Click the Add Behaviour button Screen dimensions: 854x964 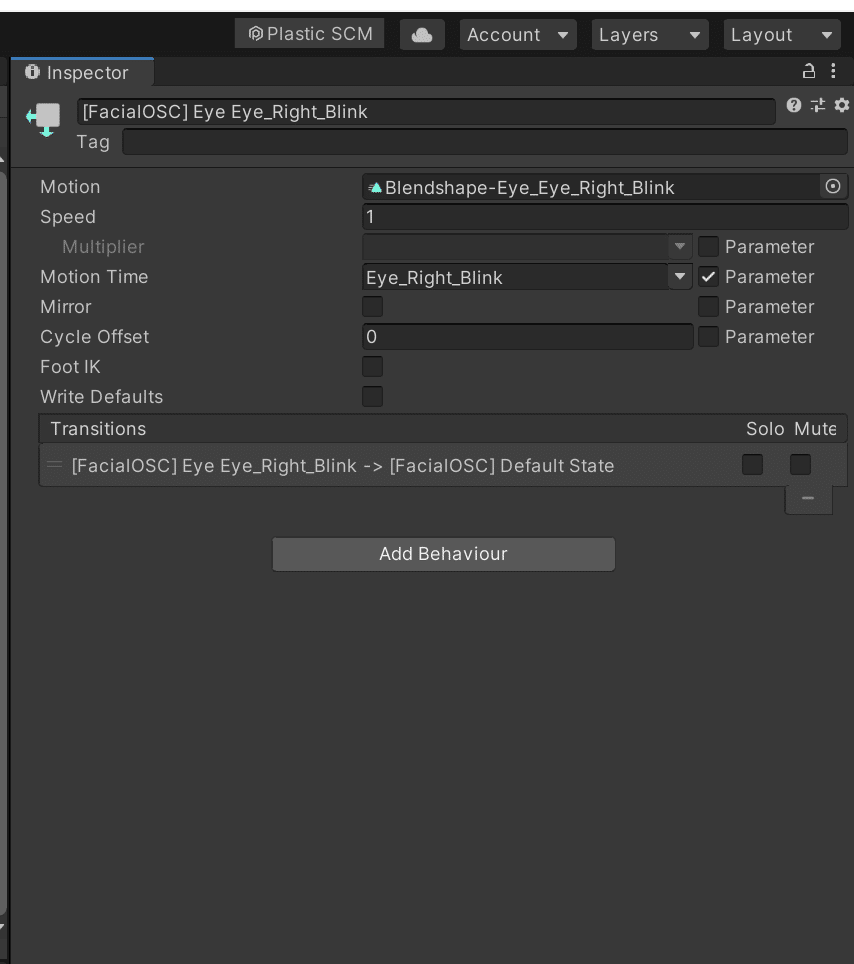click(x=443, y=554)
